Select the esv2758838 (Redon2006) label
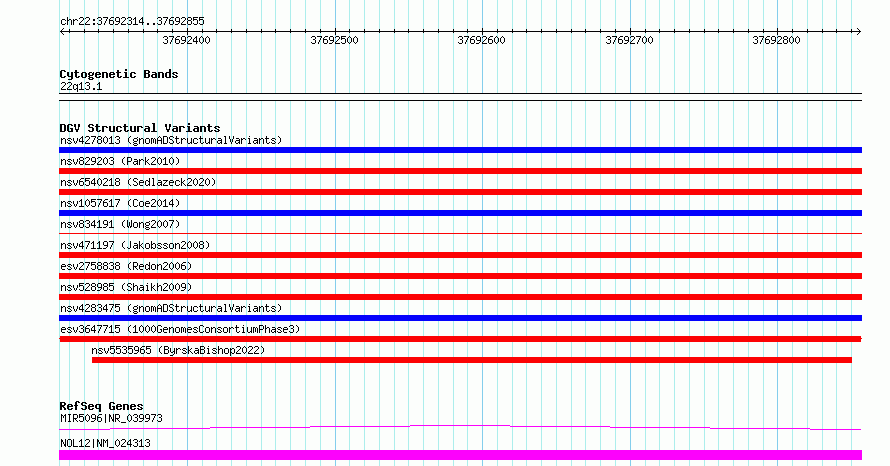This screenshot has height=466, width=890. click(x=126, y=266)
